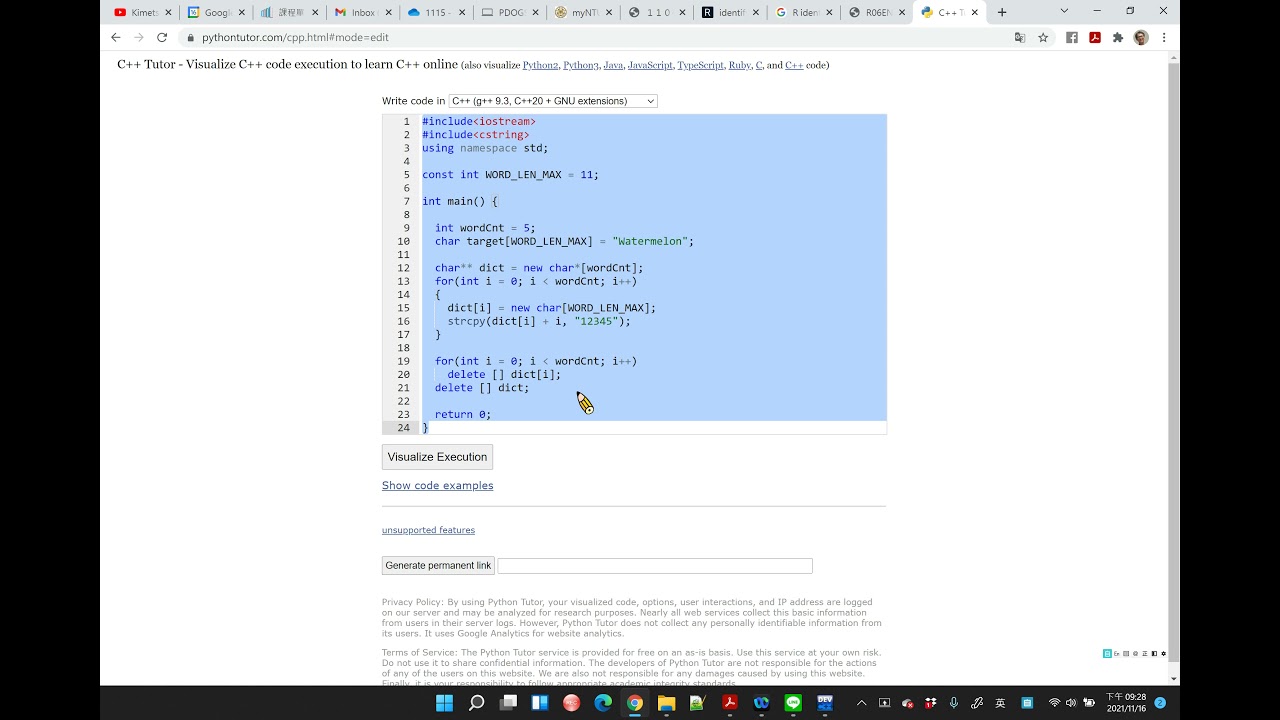Screen dimensions: 1280x720
Task: Click the address bar lock icon
Action: pos(190,37)
